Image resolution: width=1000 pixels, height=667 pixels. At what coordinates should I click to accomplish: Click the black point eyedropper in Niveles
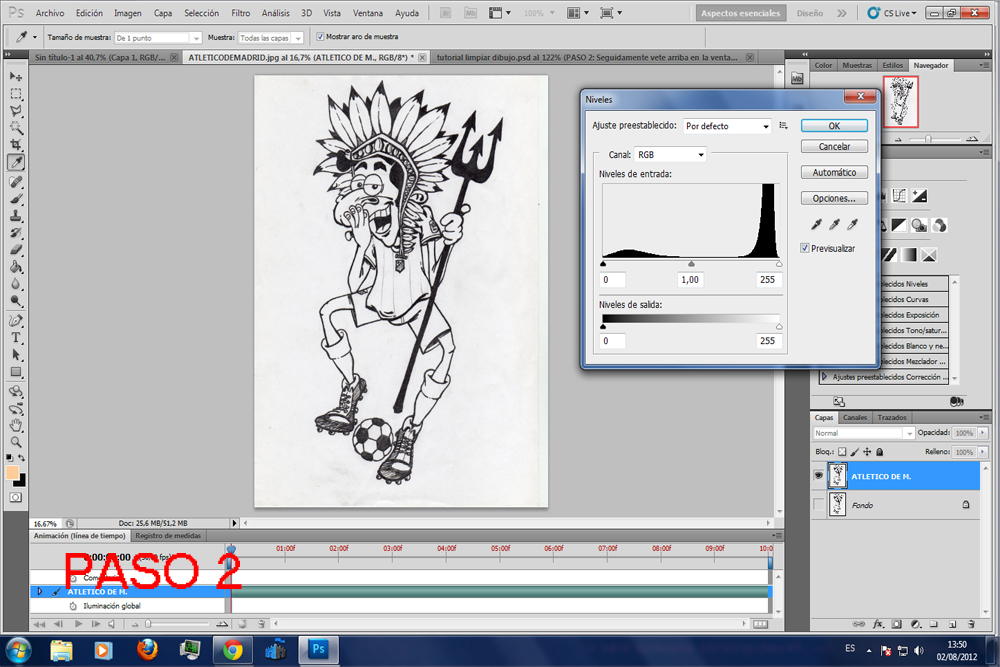(x=816, y=224)
